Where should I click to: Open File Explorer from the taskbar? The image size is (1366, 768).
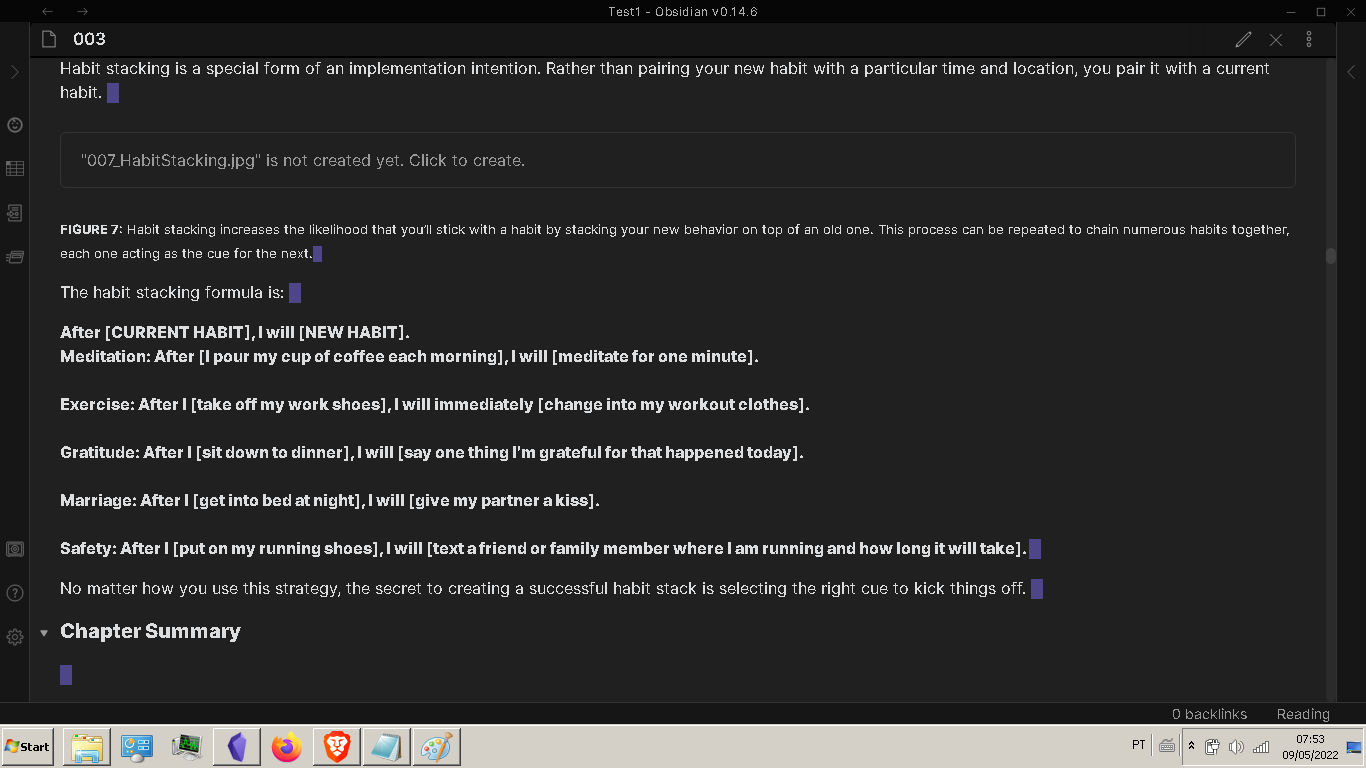[x=87, y=747]
